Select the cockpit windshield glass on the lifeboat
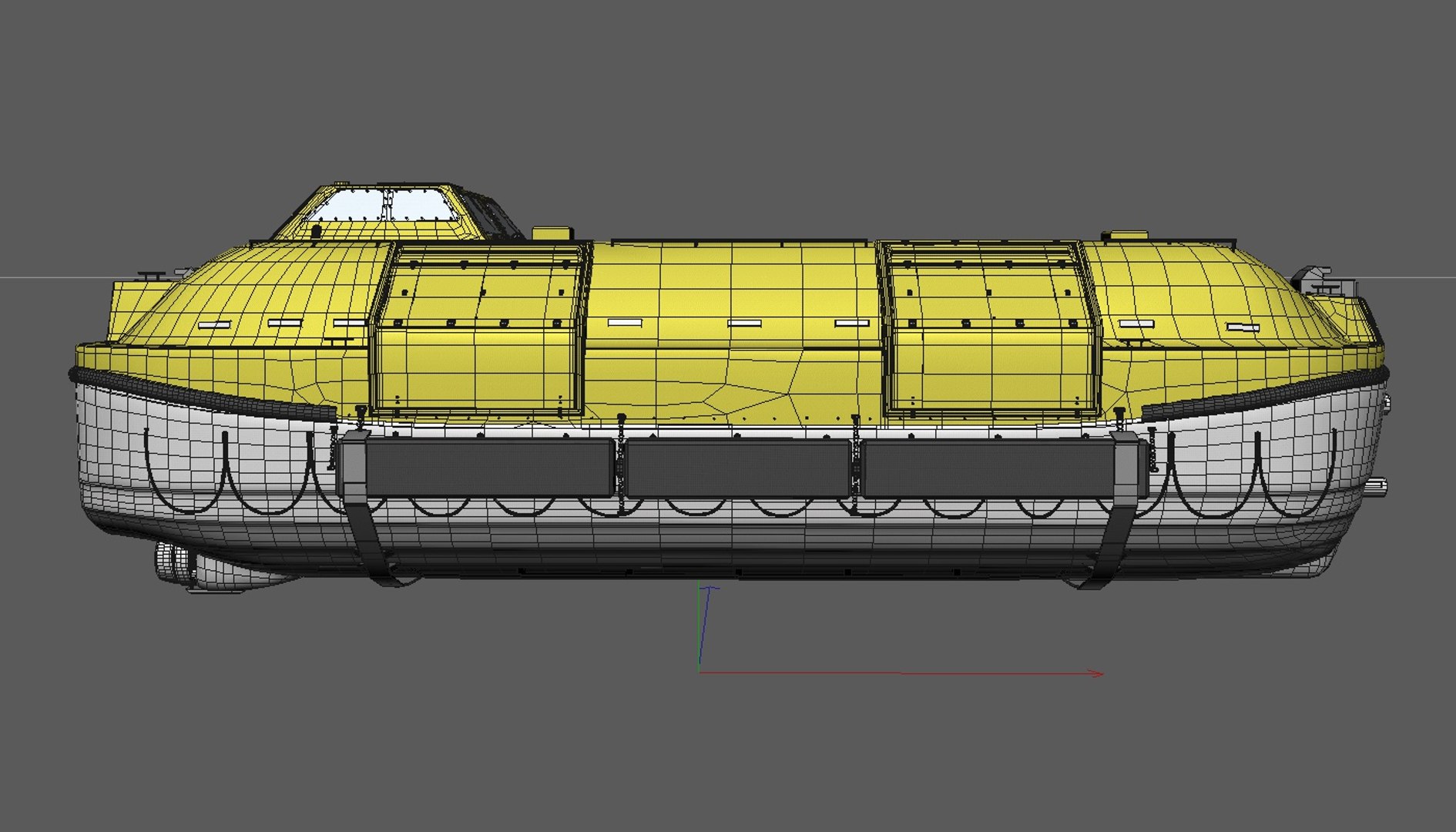Screen dimensions: 1456x832 pos(383,205)
